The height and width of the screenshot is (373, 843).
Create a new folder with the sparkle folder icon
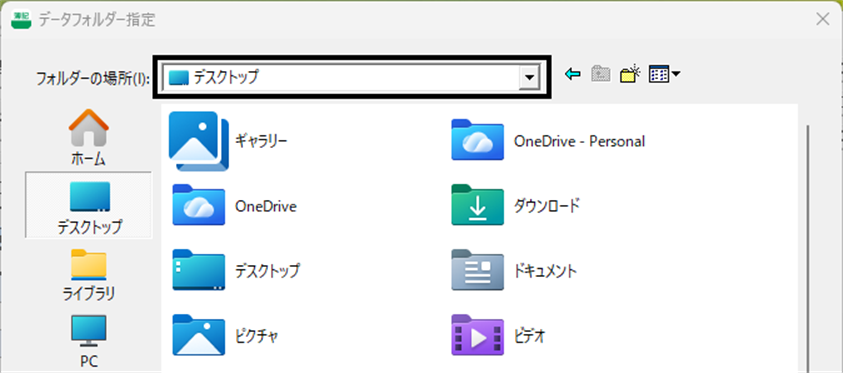click(630, 74)
